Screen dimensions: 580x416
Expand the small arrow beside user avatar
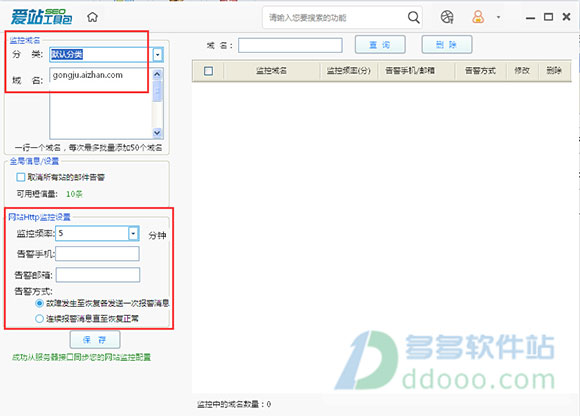pyautogui.click(x=498, y=17)
